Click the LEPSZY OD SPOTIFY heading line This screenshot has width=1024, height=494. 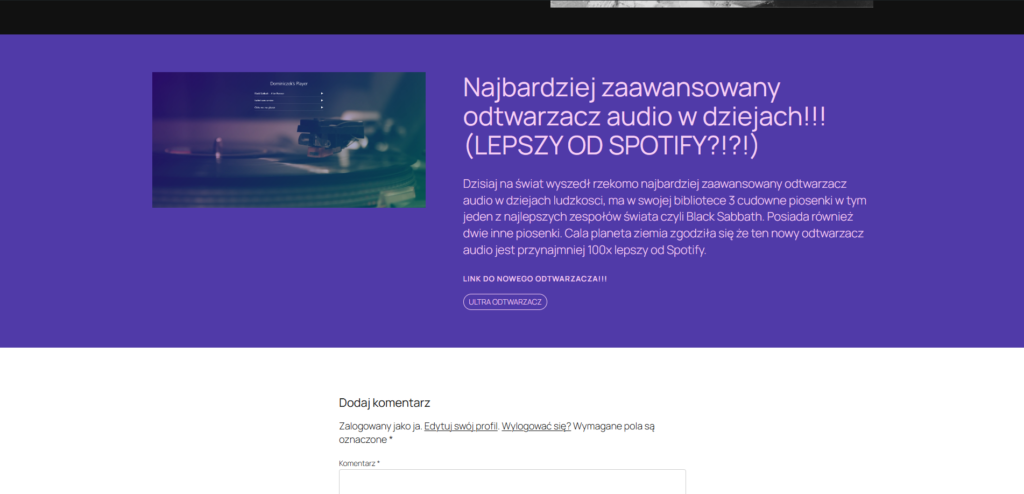tap(612, 146)
